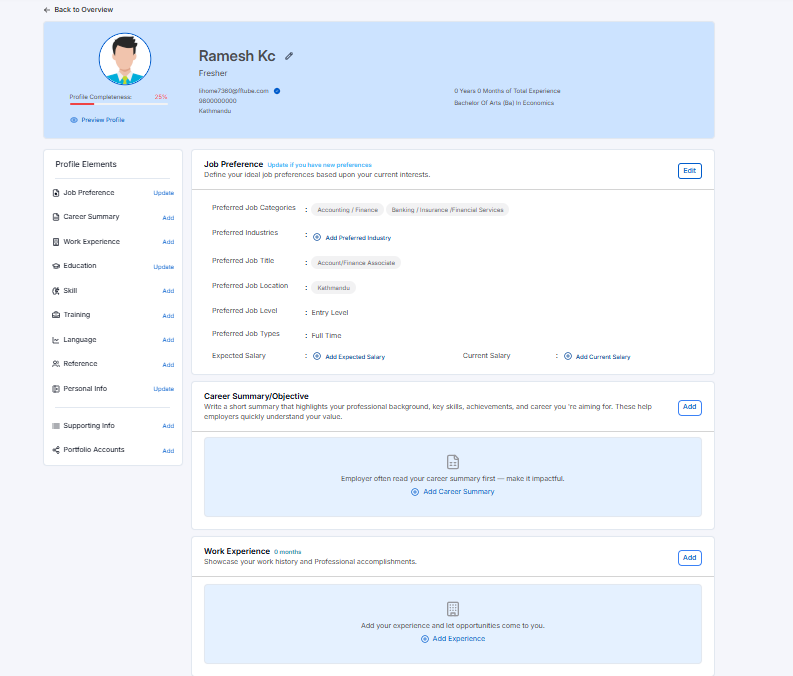The width and height of the screenshot is (793, 676).
Task: Click the Education graduation cap icon
Action: click(x=55, y=266)
